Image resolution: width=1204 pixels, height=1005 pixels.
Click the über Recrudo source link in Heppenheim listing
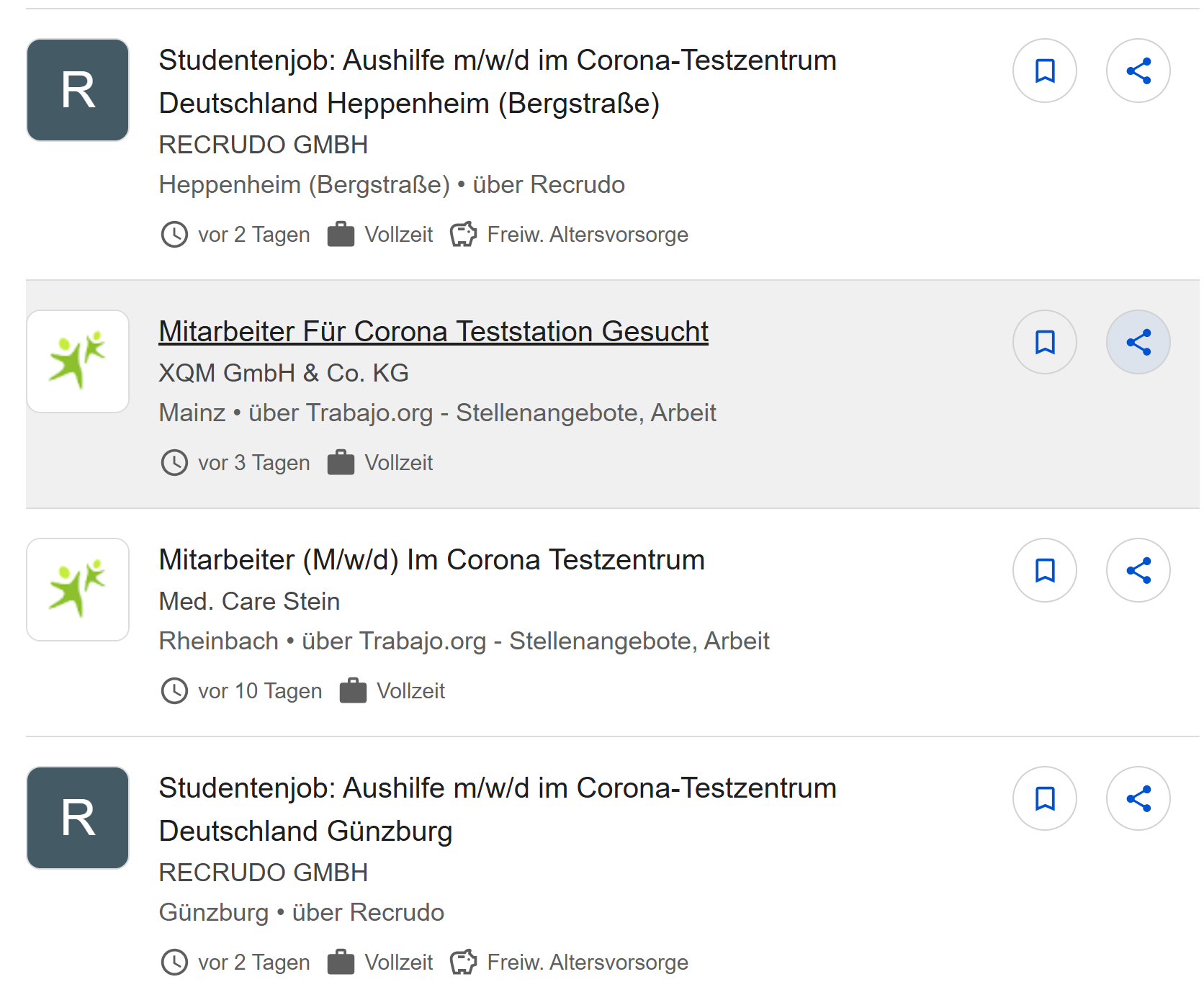pyautogui.click(x=549, y=184)
